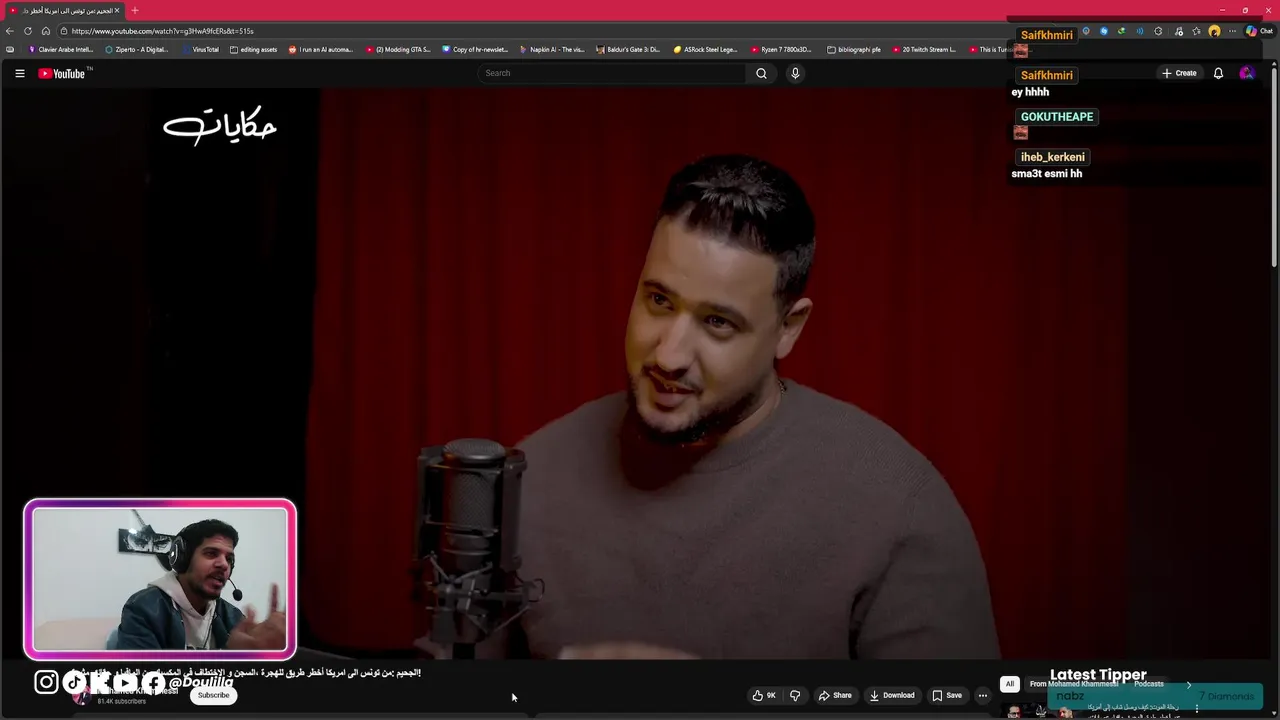1280x720 pixels.
Task: Open the options menu of the suggested video
Action: tap(1197, 709)
